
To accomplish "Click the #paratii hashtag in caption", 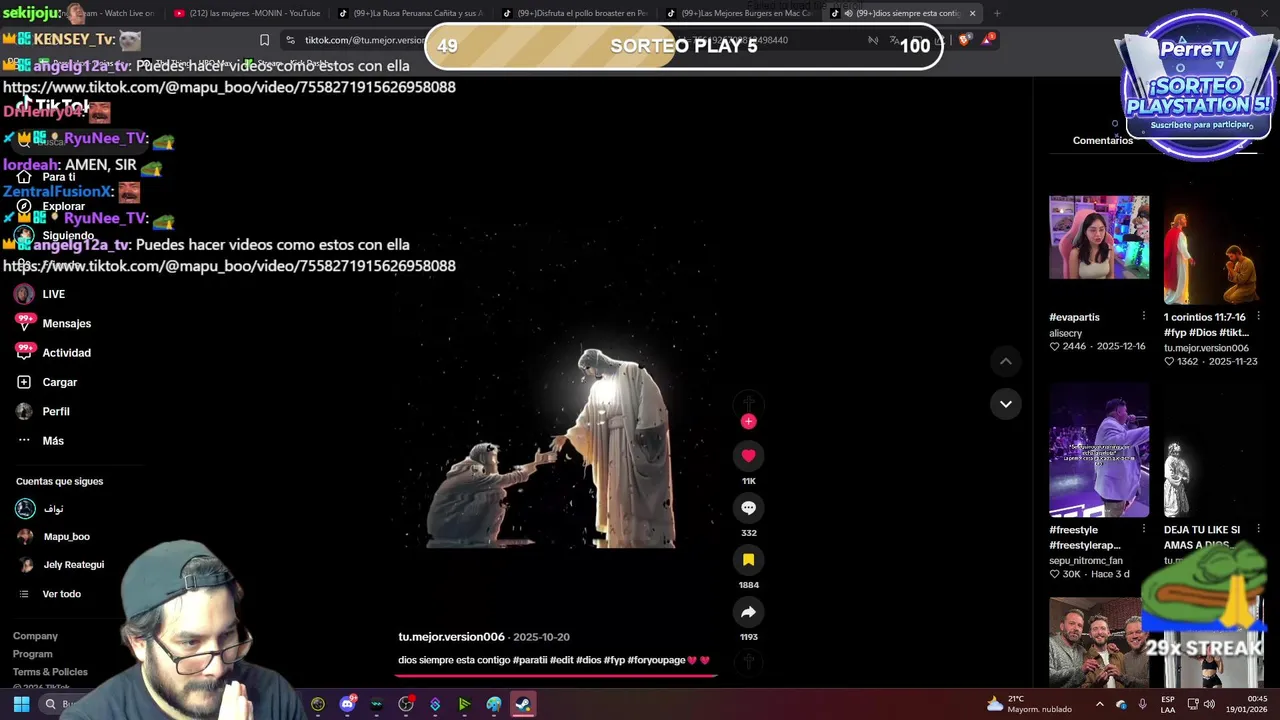I will pyautogui.click(x=529, y=660).
